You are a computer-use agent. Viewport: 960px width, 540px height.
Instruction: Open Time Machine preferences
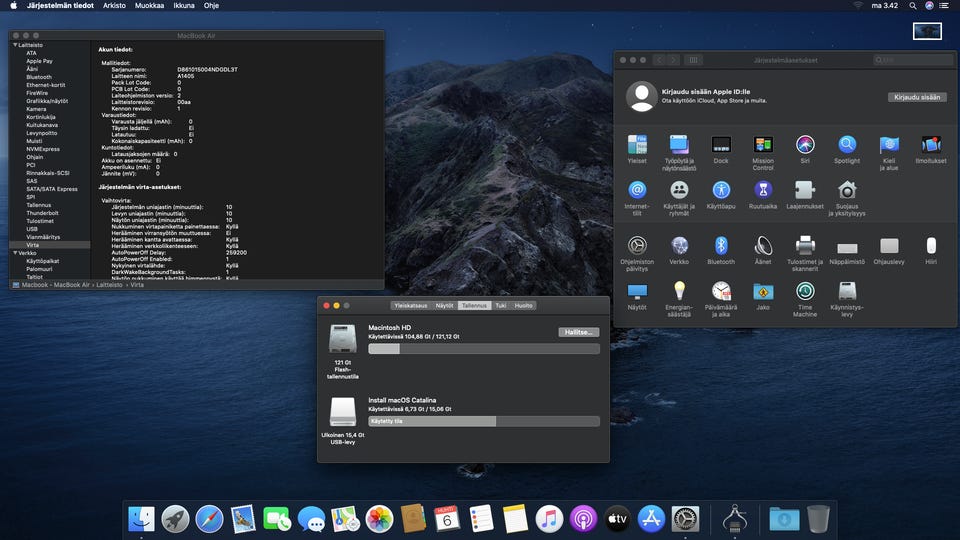click(805, 291)
